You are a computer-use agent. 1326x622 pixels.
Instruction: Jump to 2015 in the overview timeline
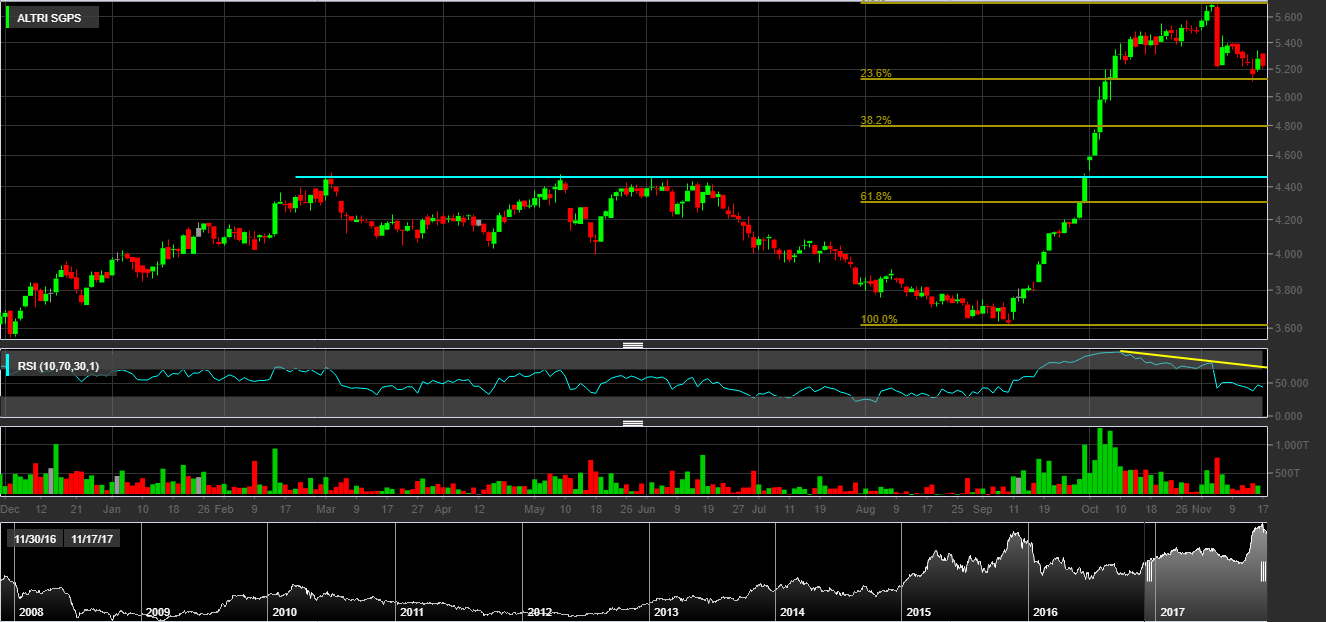click(x=919, y=610)
